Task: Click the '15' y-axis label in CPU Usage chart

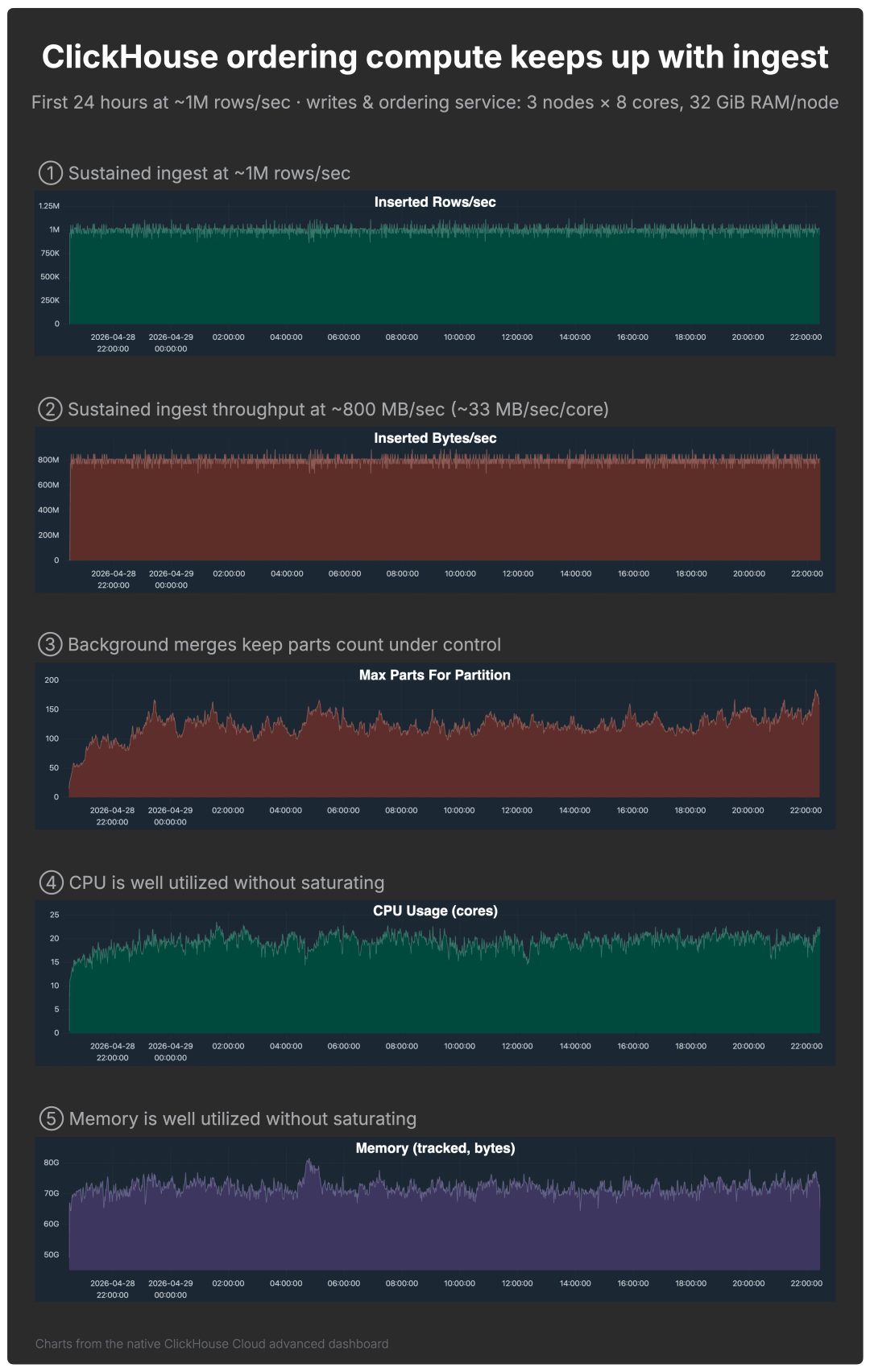Action: tap(55, 961)
